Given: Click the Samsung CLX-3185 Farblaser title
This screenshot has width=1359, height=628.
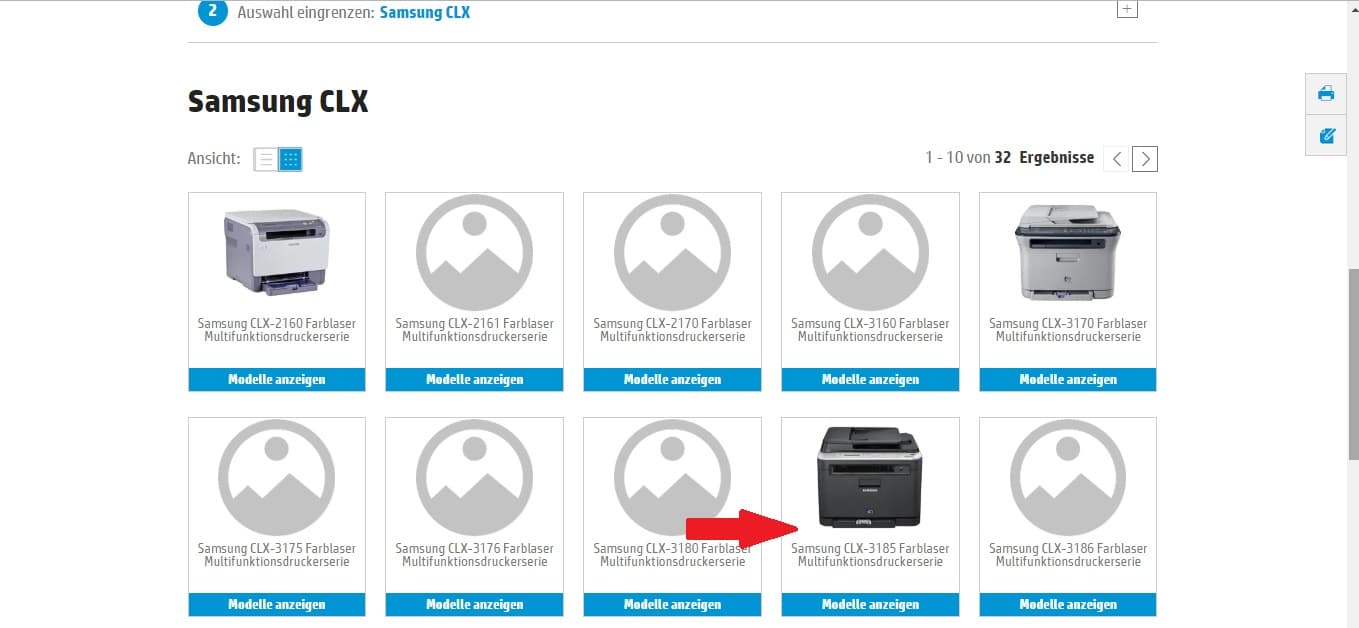Looking at the screenshot, I should [x=871, y=555].
